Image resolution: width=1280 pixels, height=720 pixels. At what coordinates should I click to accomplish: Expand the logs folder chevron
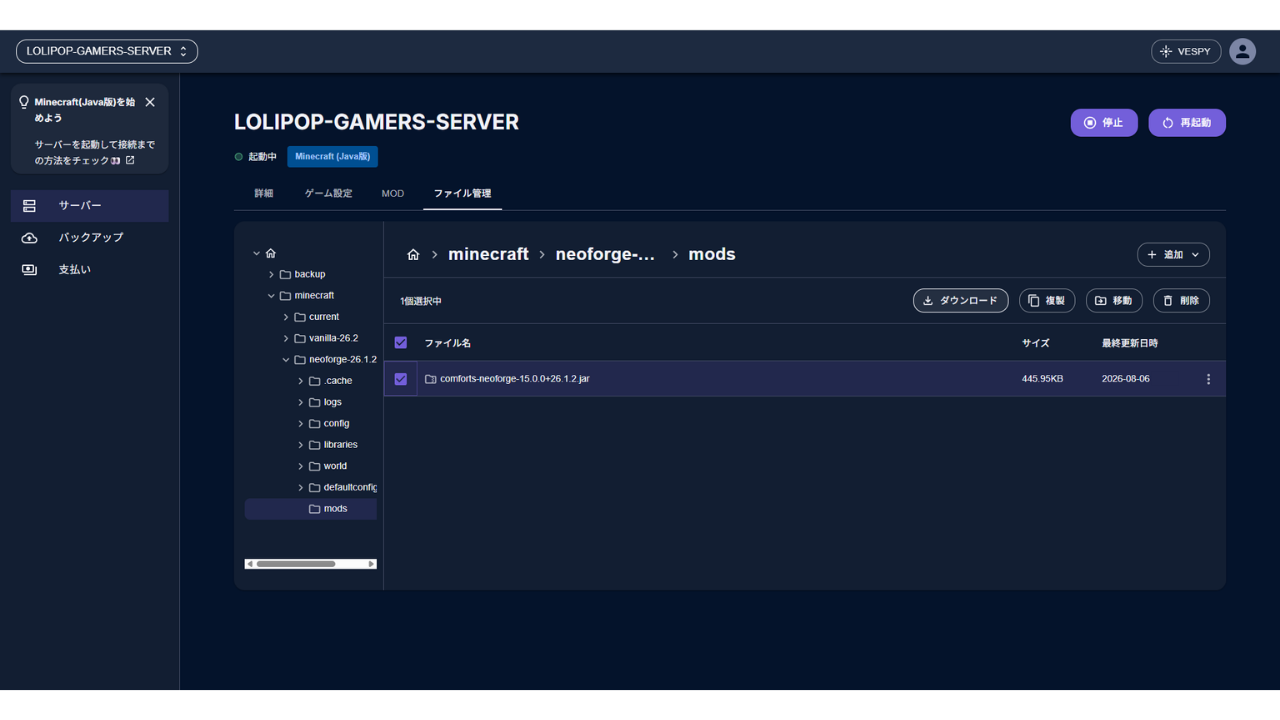pos(301,402)
